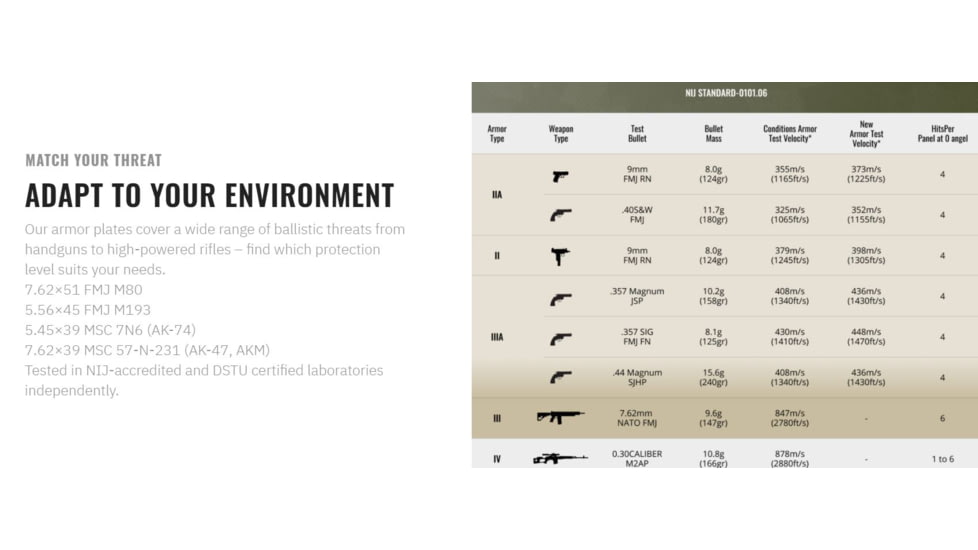Screen dimensions: 978x550
Task: Click the revolver icon beside .40S&W FMJ
Action: click(560, 215)
